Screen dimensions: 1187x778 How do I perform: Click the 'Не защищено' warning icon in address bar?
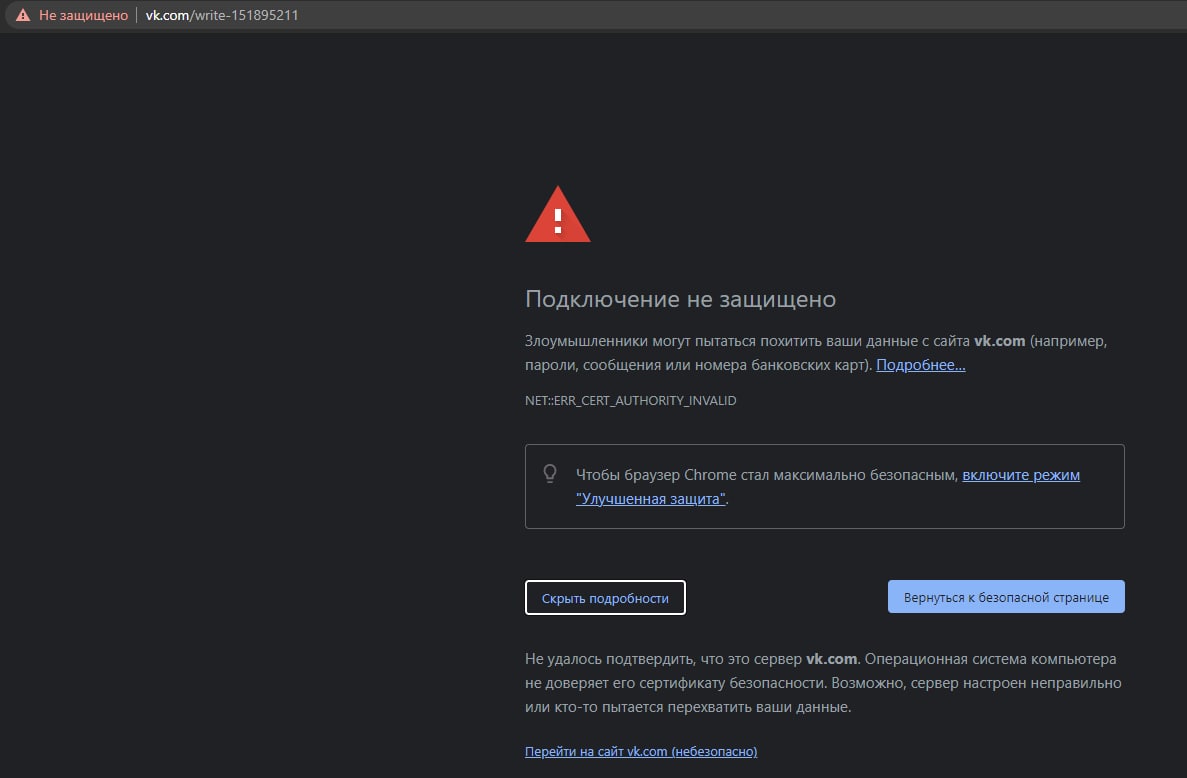[23, 15]
